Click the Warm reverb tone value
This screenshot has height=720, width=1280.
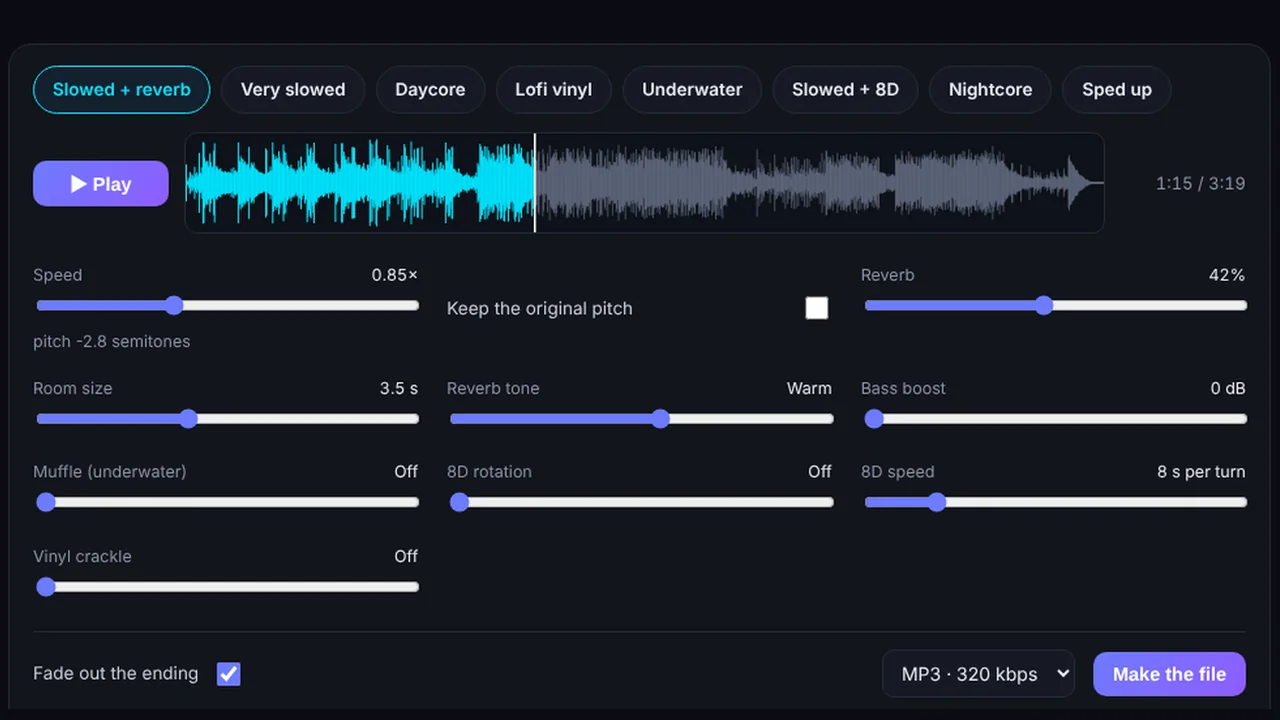(x=809, y=388)
